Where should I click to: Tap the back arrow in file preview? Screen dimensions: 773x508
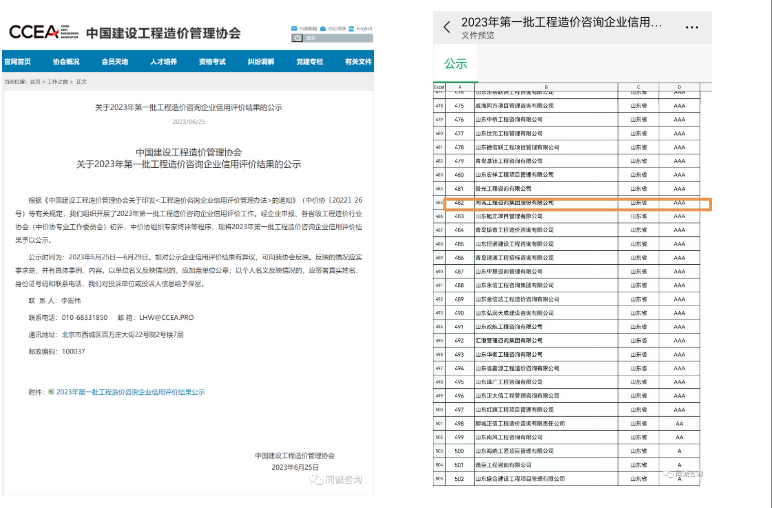[x=447, y=27]
